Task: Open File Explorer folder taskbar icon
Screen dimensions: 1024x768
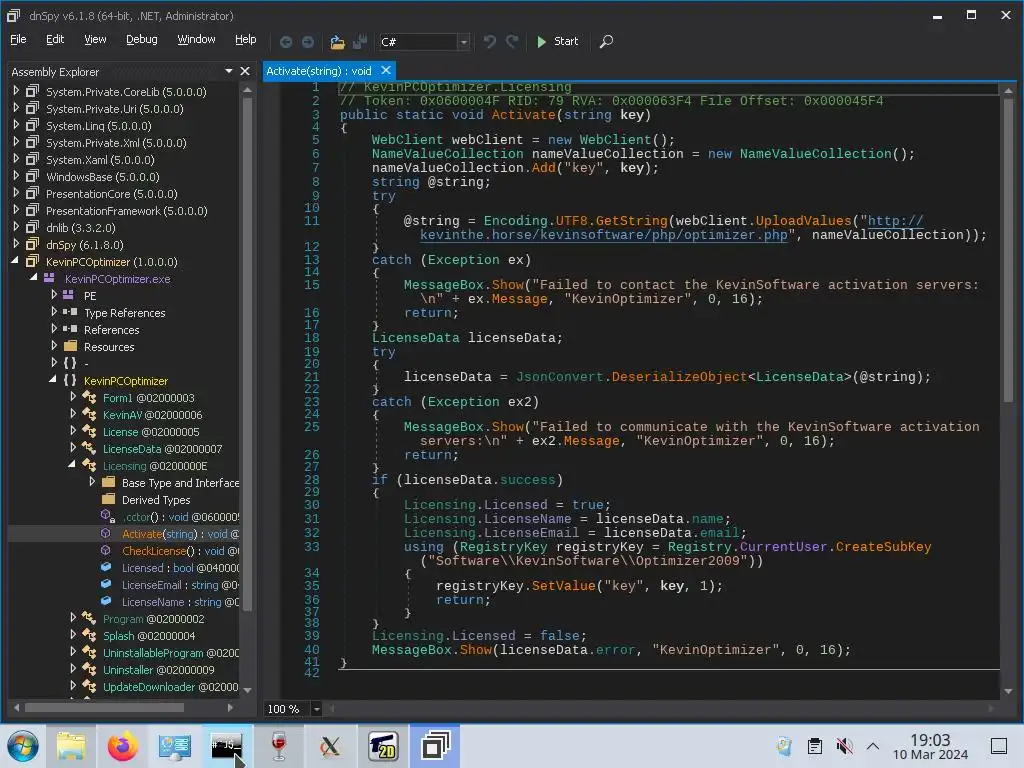Action: 71,746
